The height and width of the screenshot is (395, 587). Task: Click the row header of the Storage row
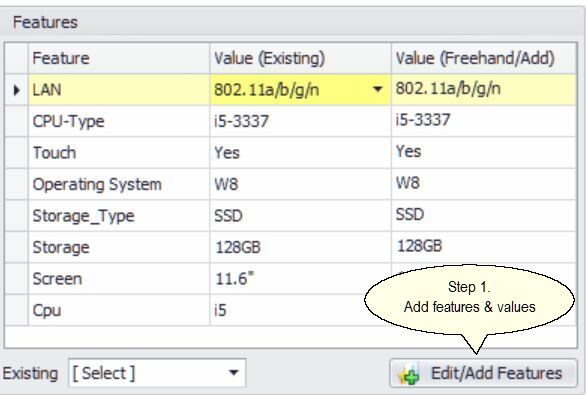click(x=16, y=247)
